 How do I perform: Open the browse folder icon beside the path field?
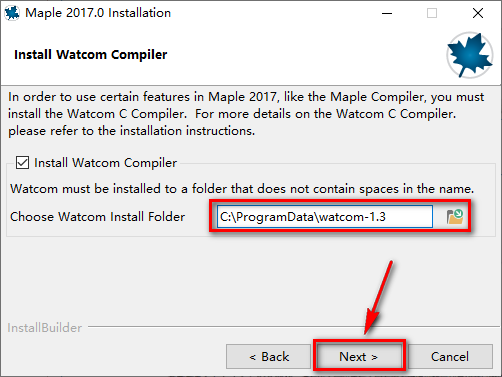(x=455, y=217)
